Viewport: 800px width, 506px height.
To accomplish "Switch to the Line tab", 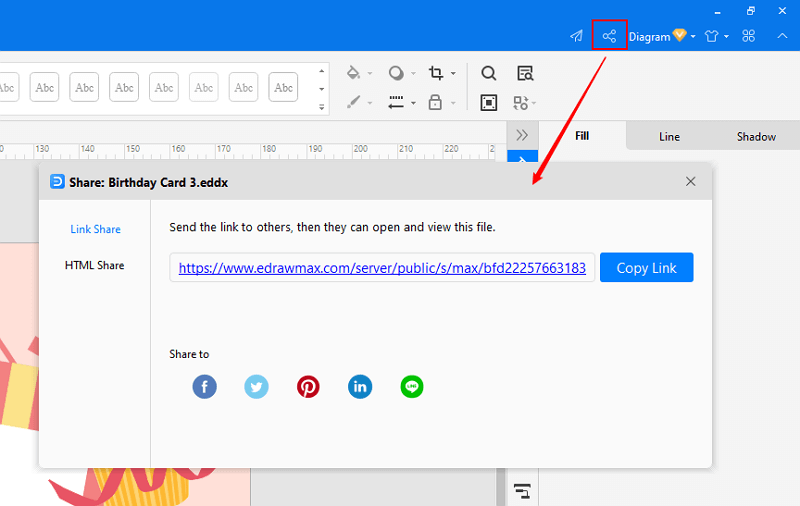I will [669, 137].
